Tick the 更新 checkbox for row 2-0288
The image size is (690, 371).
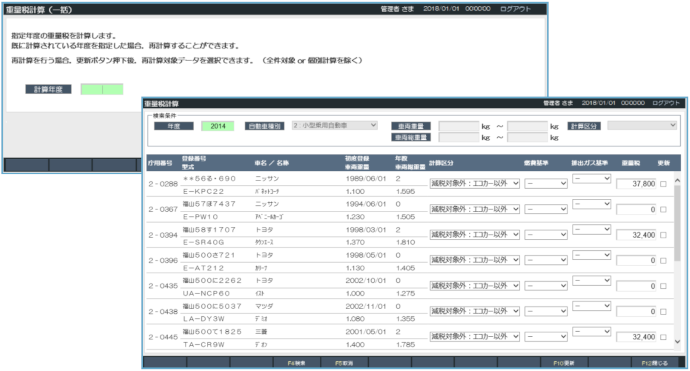[x=663, y=184]
